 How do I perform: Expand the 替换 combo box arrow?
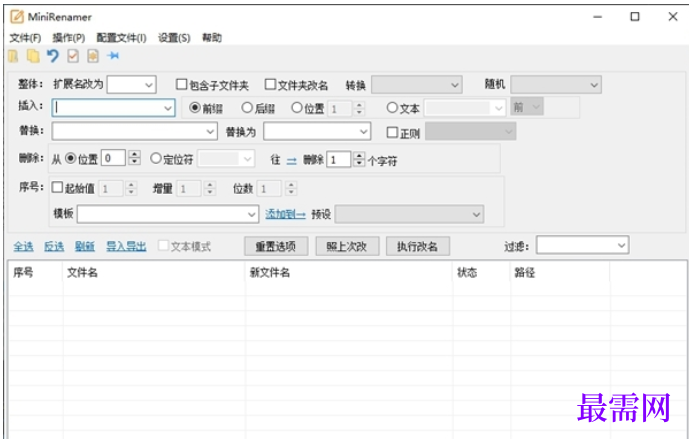(210, 131)
